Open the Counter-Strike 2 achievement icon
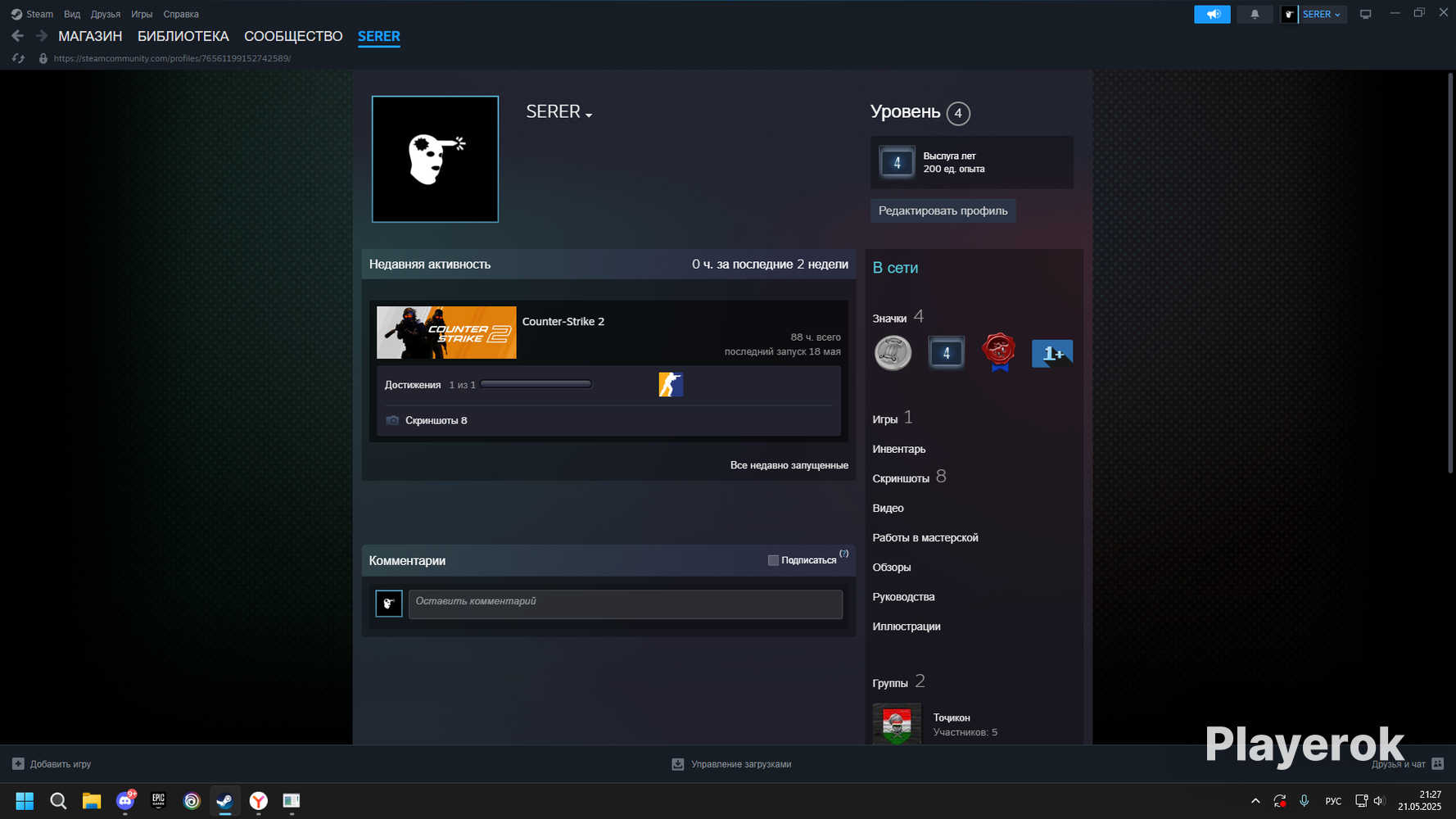The height and width of the screenshot is (819, 1456). 671,384
